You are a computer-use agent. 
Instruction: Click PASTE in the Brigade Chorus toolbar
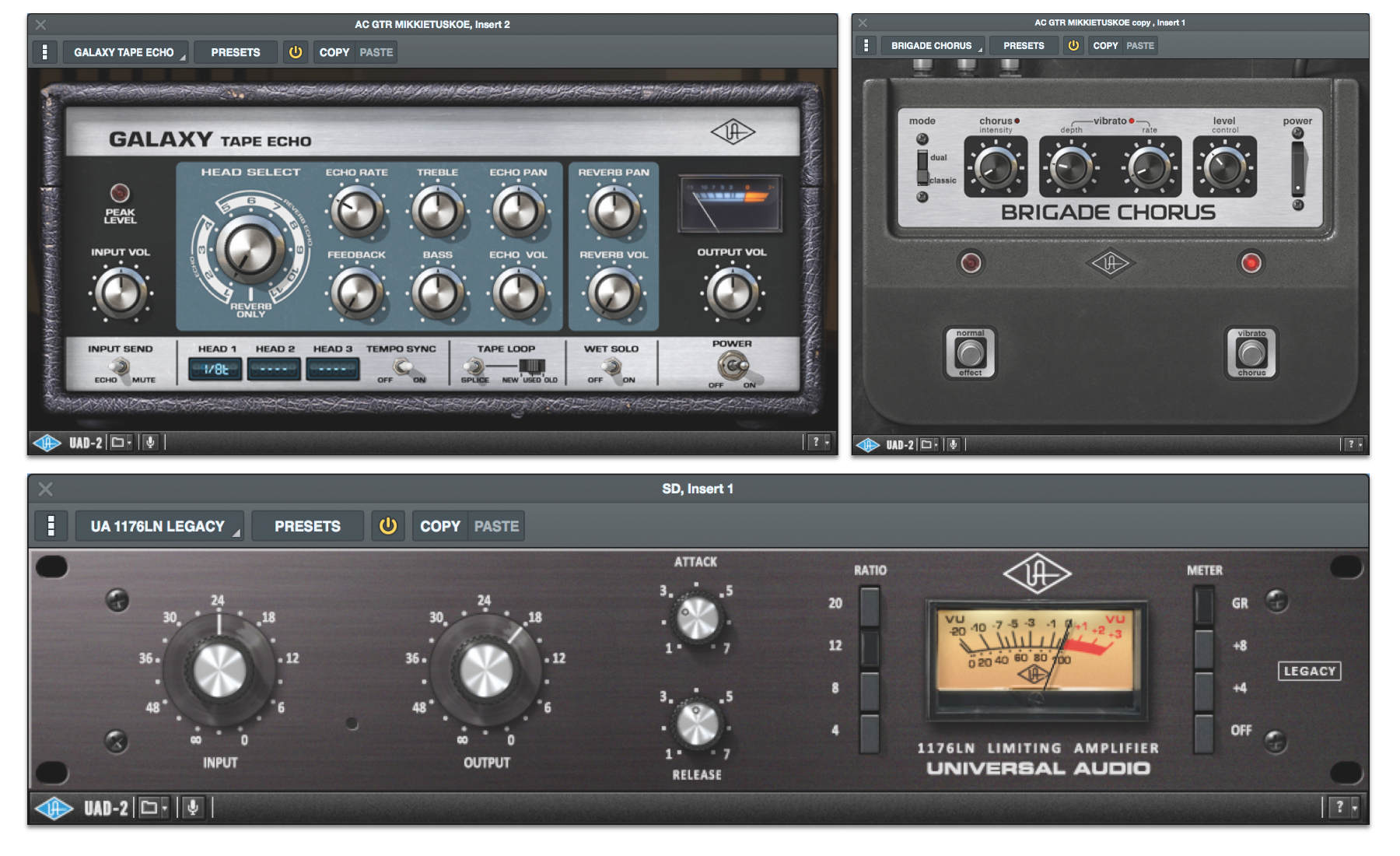1140,45
